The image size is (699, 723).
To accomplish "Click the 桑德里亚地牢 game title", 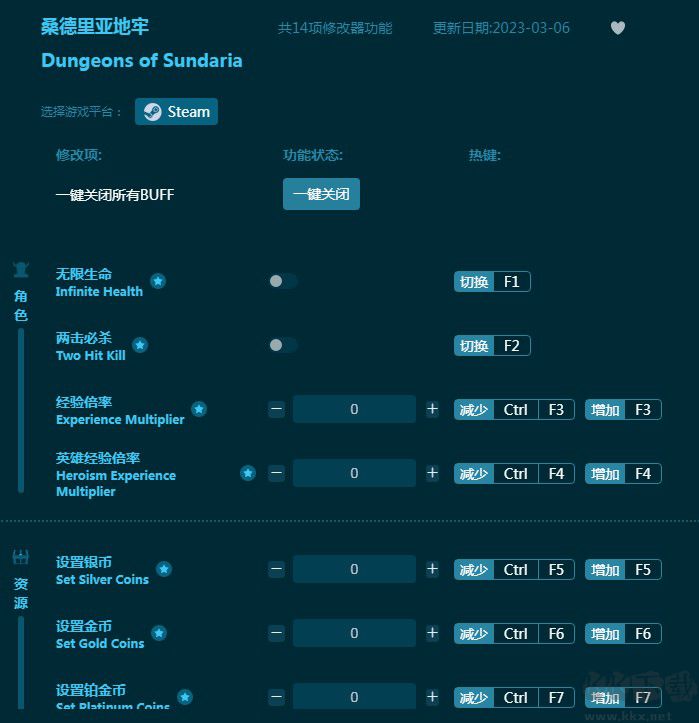I will point(95,26).
